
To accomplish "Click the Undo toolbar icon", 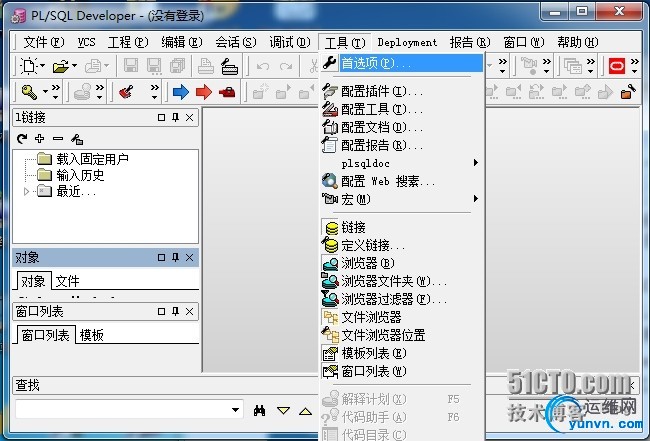I will point(263,66).
